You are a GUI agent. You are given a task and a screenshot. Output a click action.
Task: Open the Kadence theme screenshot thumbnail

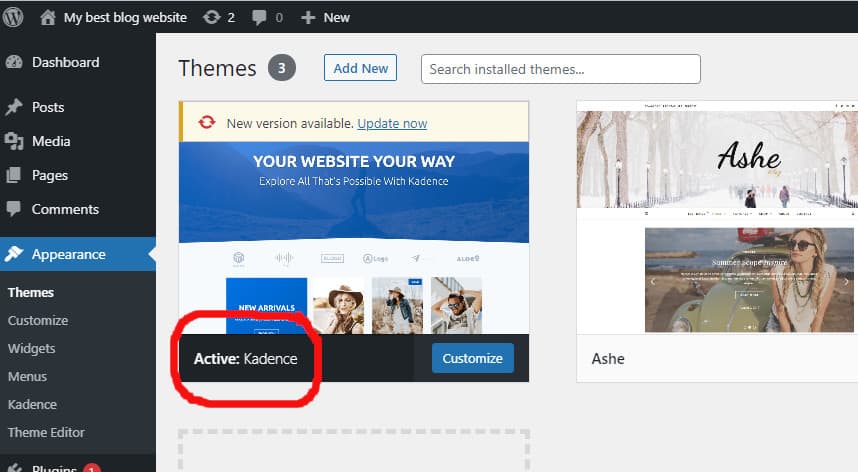tap(353, 238)
